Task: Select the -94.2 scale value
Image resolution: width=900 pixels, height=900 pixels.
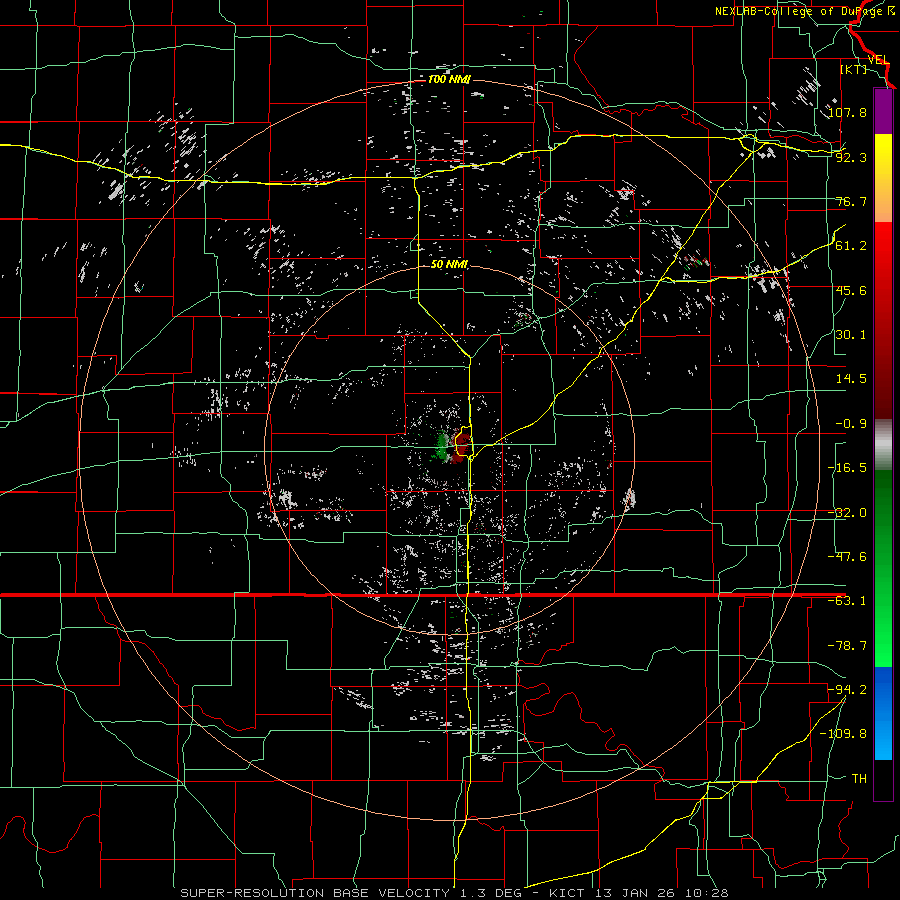Action: pyautogui.click(x=848, y=690)
